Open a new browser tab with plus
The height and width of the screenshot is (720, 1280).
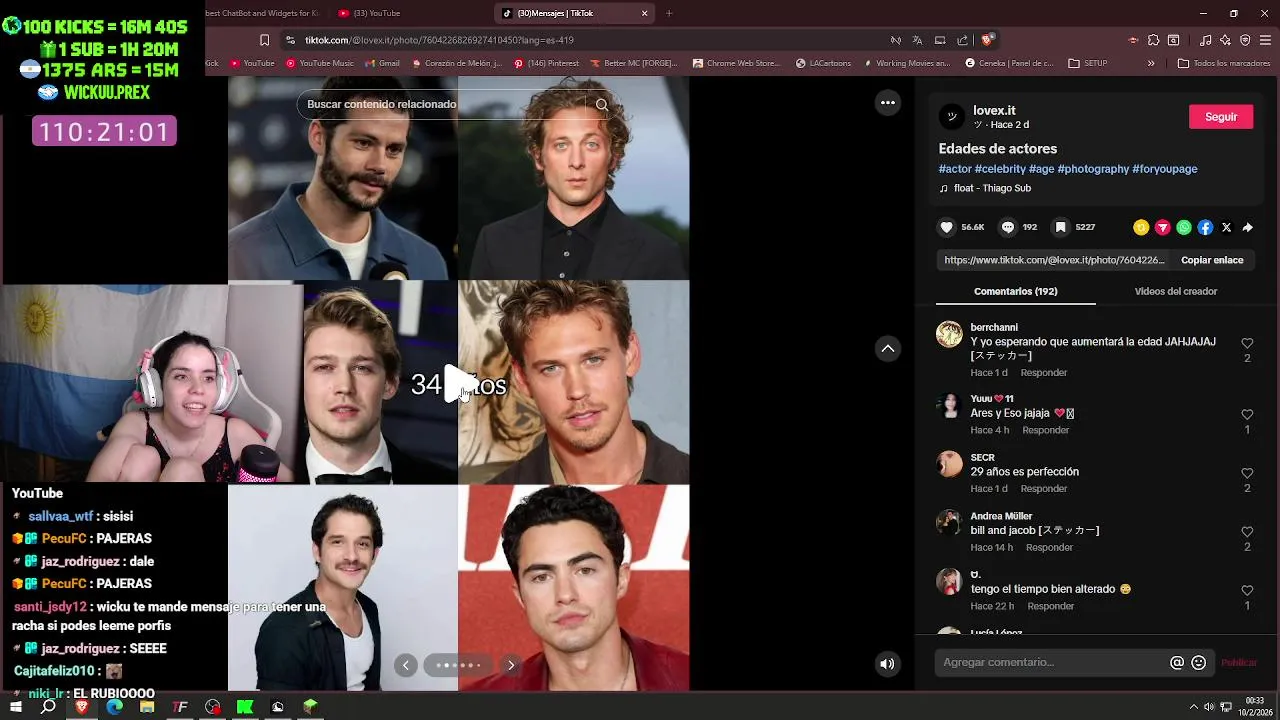click(669, 13)
